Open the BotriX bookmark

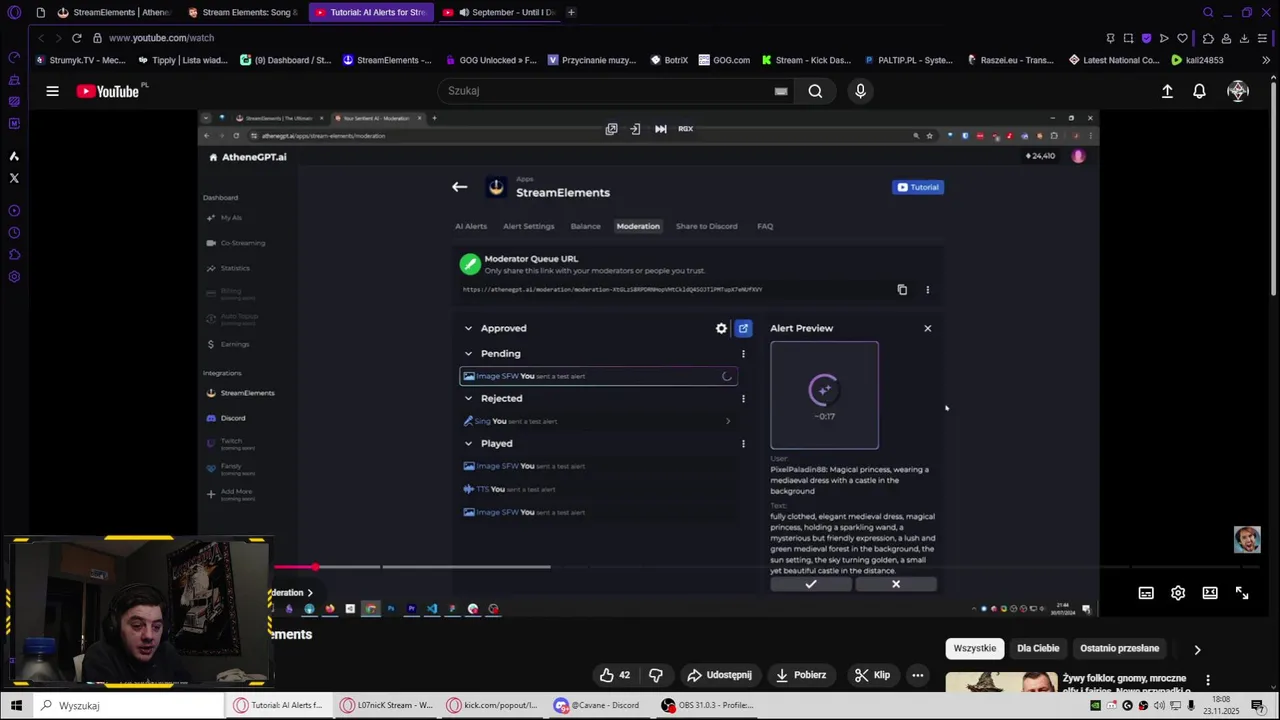click(x=669, y=60)
